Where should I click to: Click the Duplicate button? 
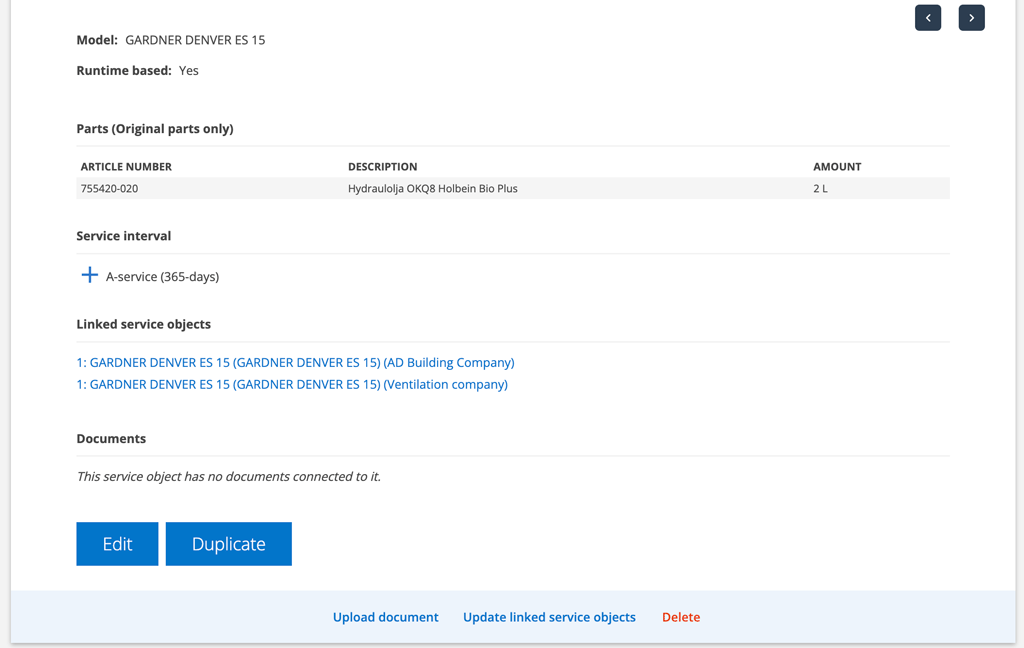229,543
